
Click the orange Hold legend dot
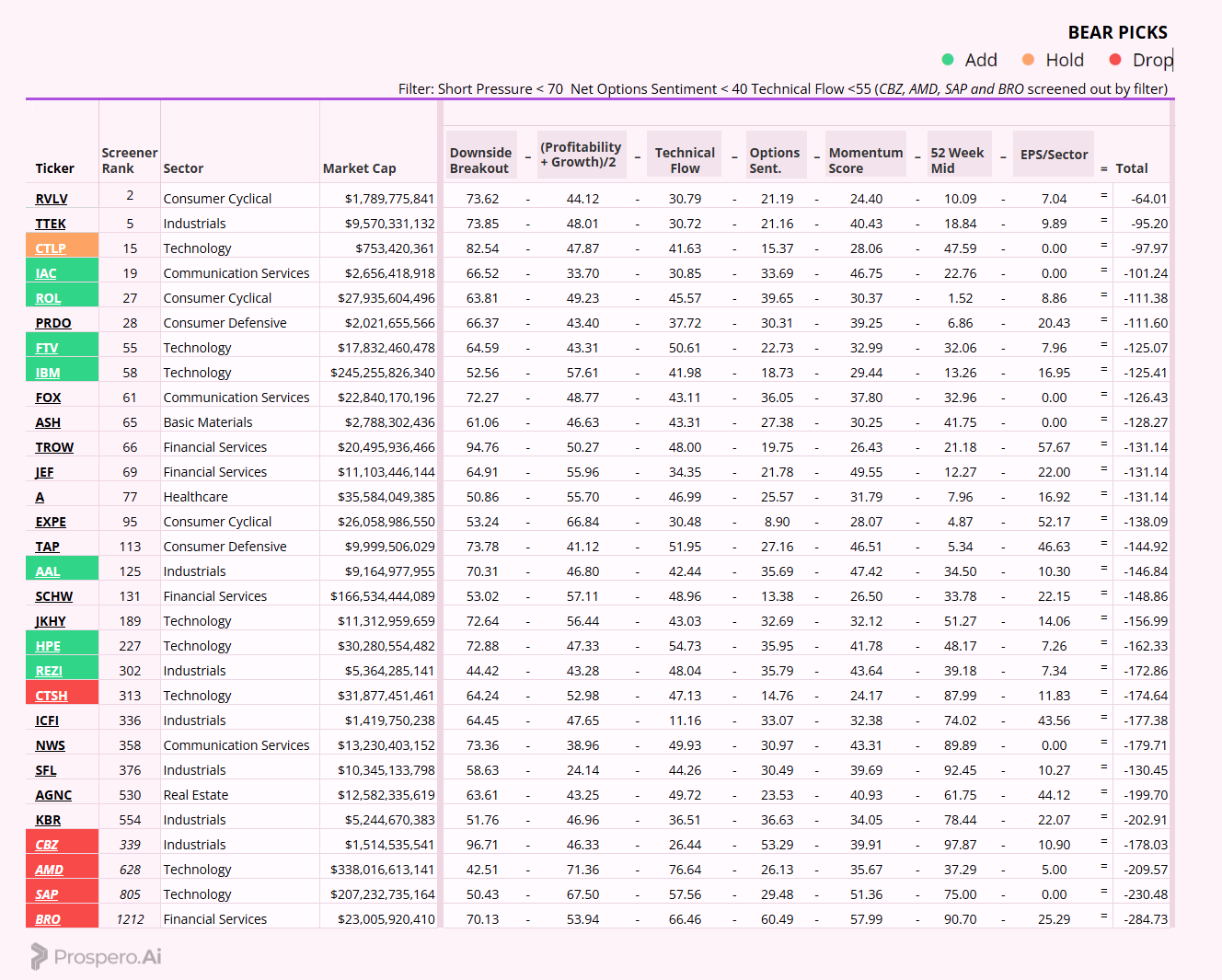(1028, 60)
